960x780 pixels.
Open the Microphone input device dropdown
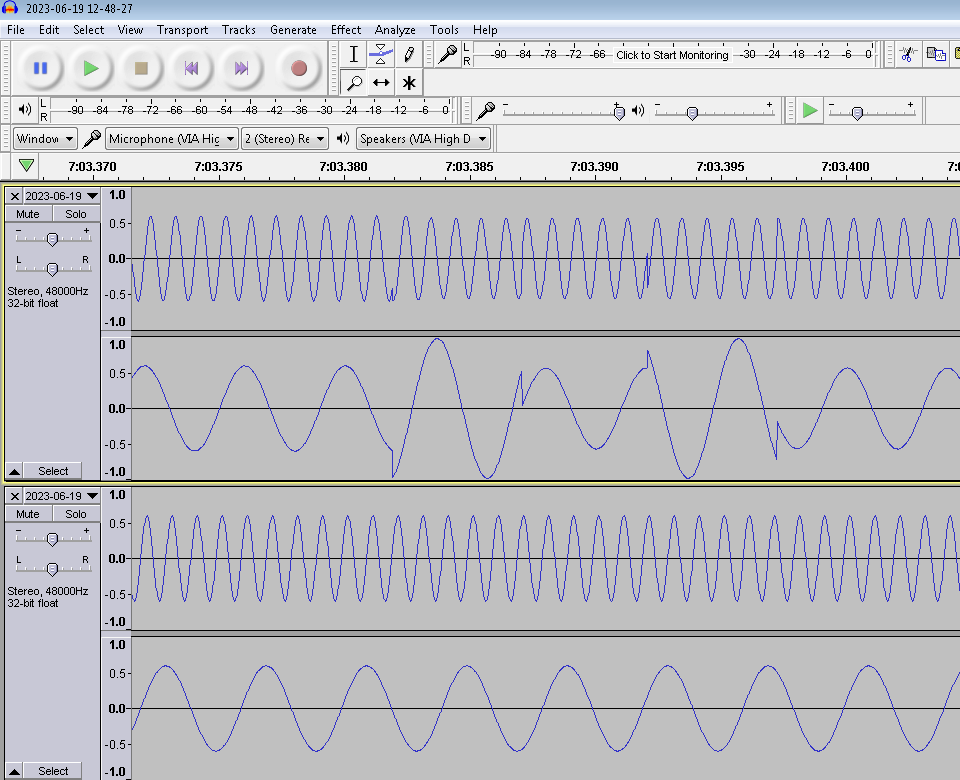point(170,138)
